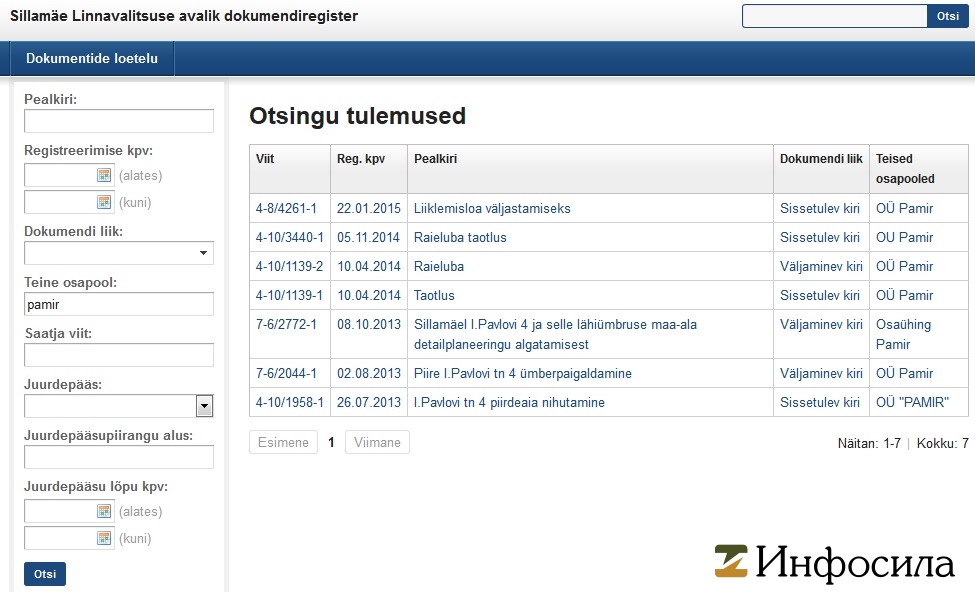The width and height of the screenshot is (975, 592).
Task: Open the Dokumentide loetelu menu item
Action: click(92, 58)
